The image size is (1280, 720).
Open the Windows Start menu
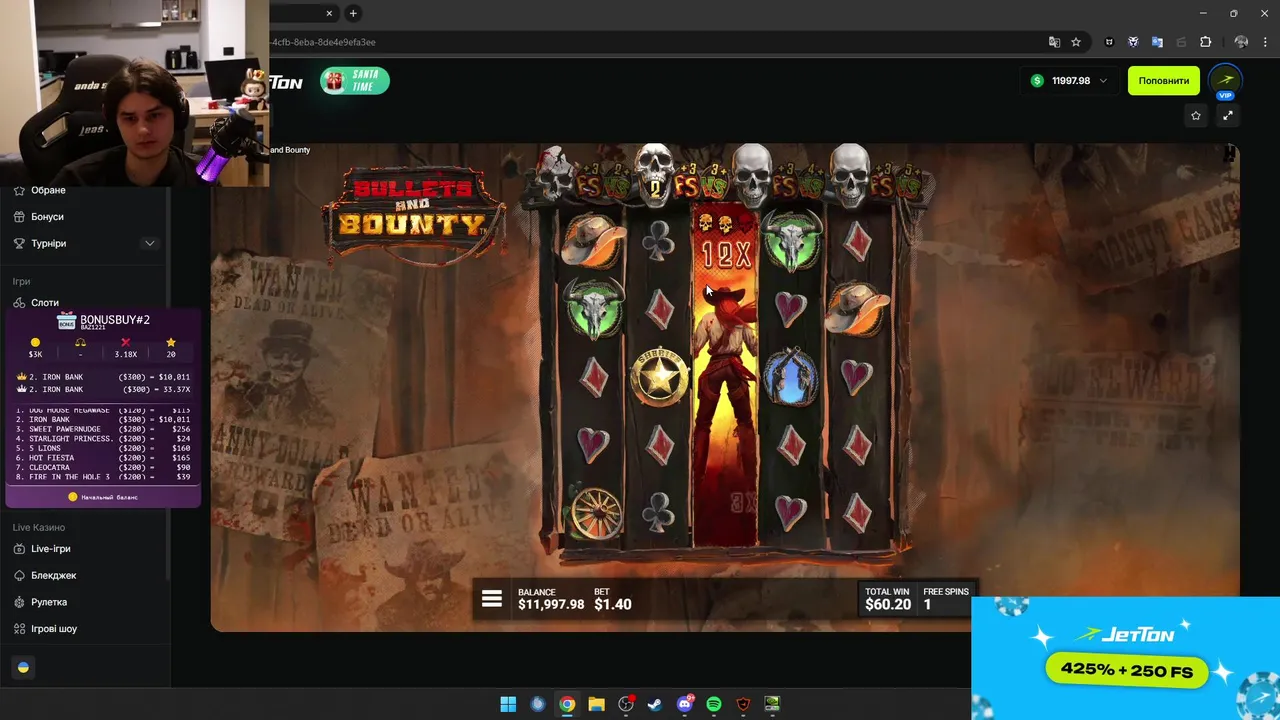[508, 704]
